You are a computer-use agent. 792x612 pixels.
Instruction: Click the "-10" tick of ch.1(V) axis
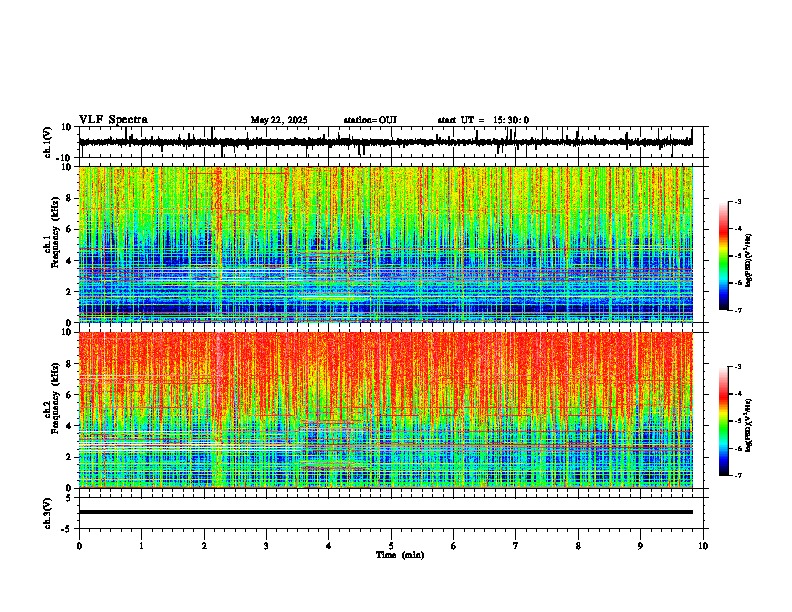coord(64,158)
